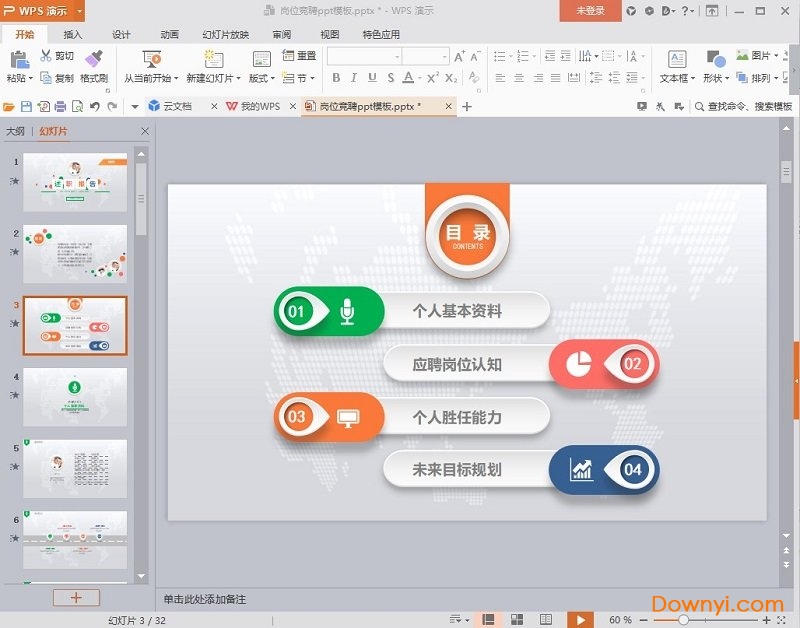Click the save icon in quick toolbar
Viewport: 800px width, 628px height.
point(27,106)
